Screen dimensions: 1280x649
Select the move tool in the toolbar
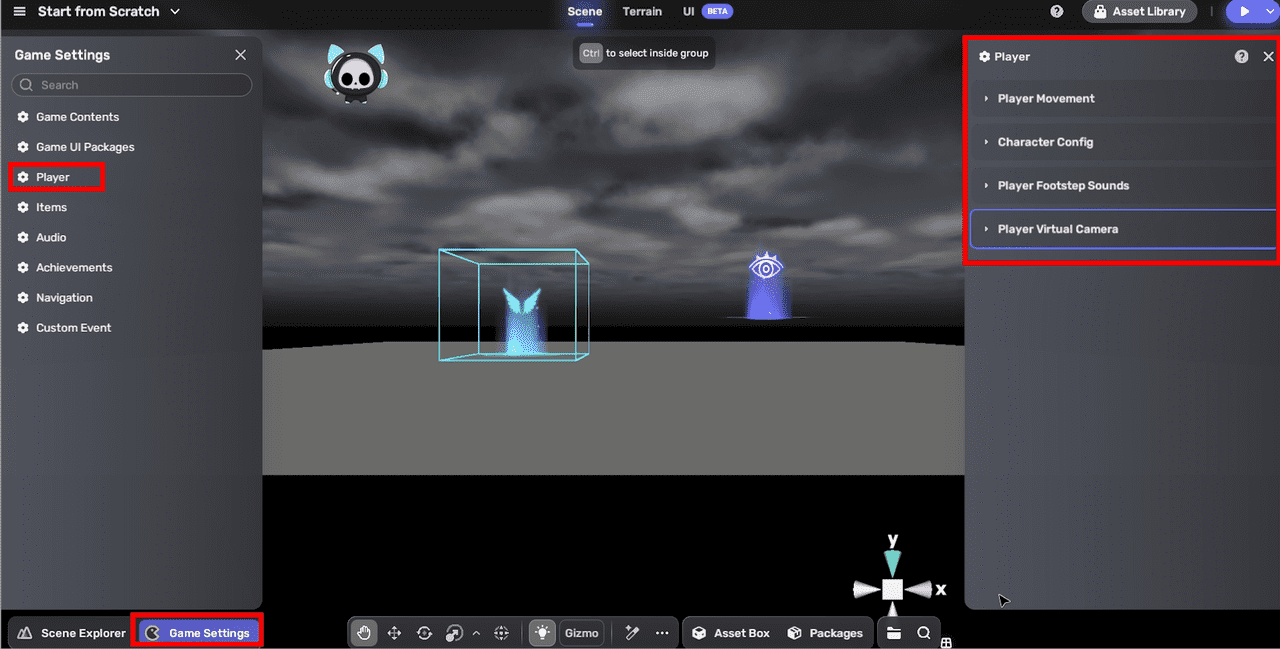pos(394,633)
